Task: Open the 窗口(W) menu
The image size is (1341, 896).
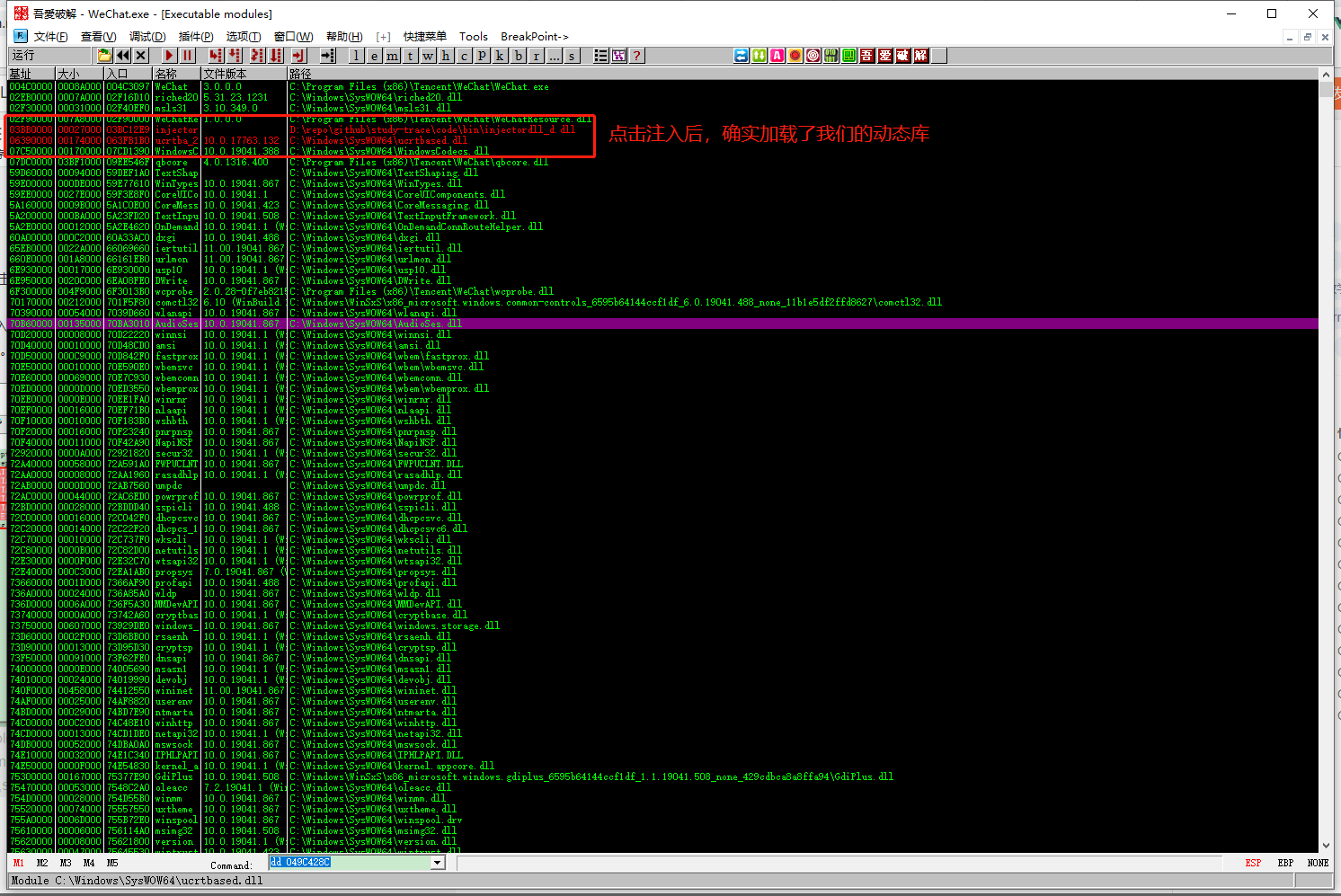Action: (294, 37)
